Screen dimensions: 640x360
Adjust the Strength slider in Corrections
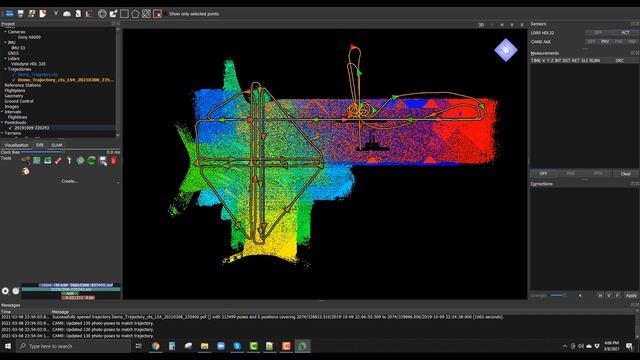tap(558, 295)
